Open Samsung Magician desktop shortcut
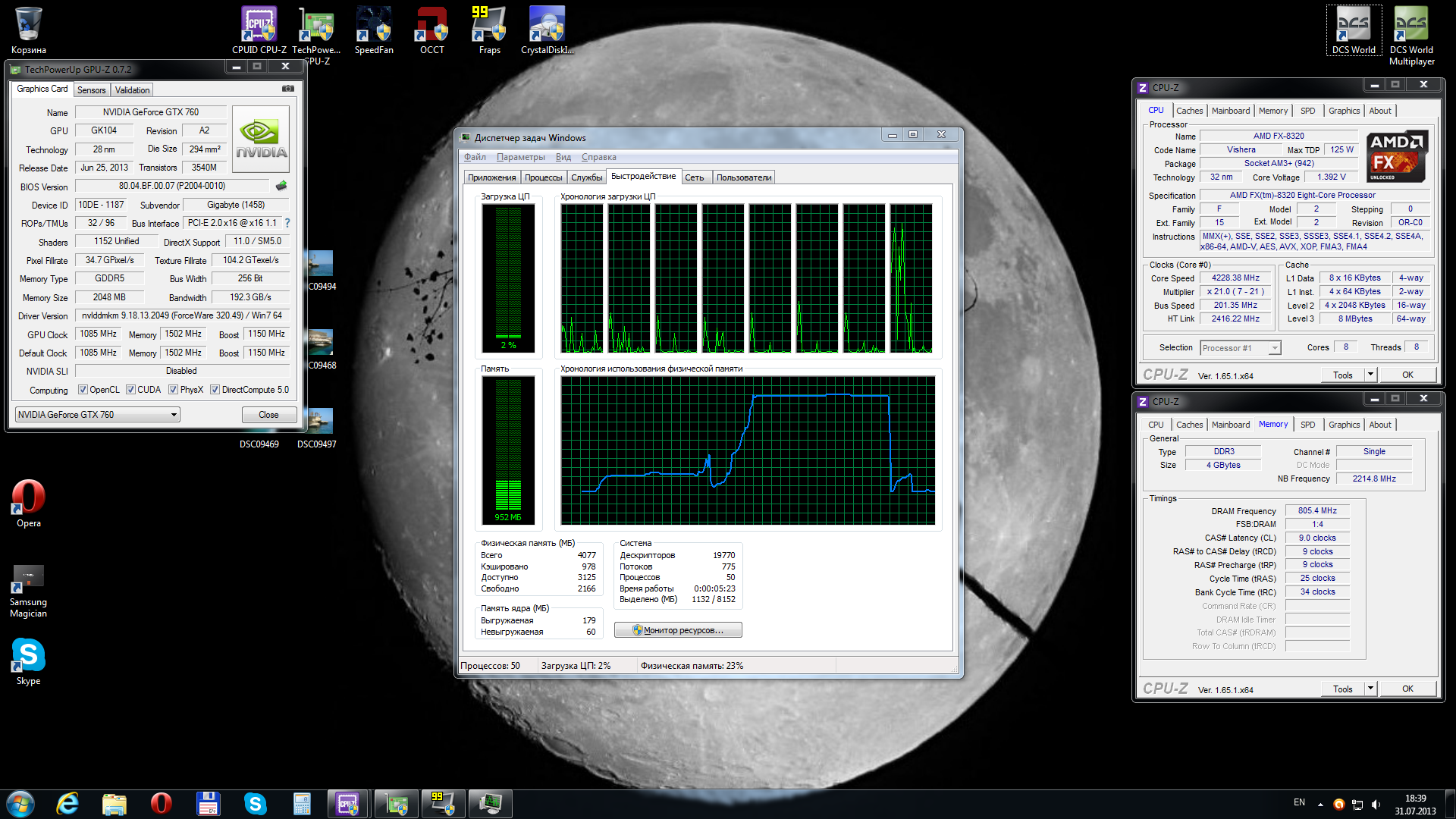Image resolution: width=1456 pixels, height=819 pixels. point(29,591)
